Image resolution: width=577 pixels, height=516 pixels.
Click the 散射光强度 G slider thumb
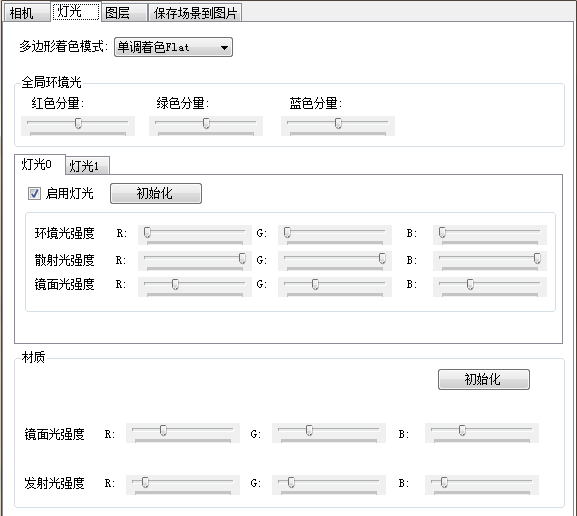pos(382,258)
